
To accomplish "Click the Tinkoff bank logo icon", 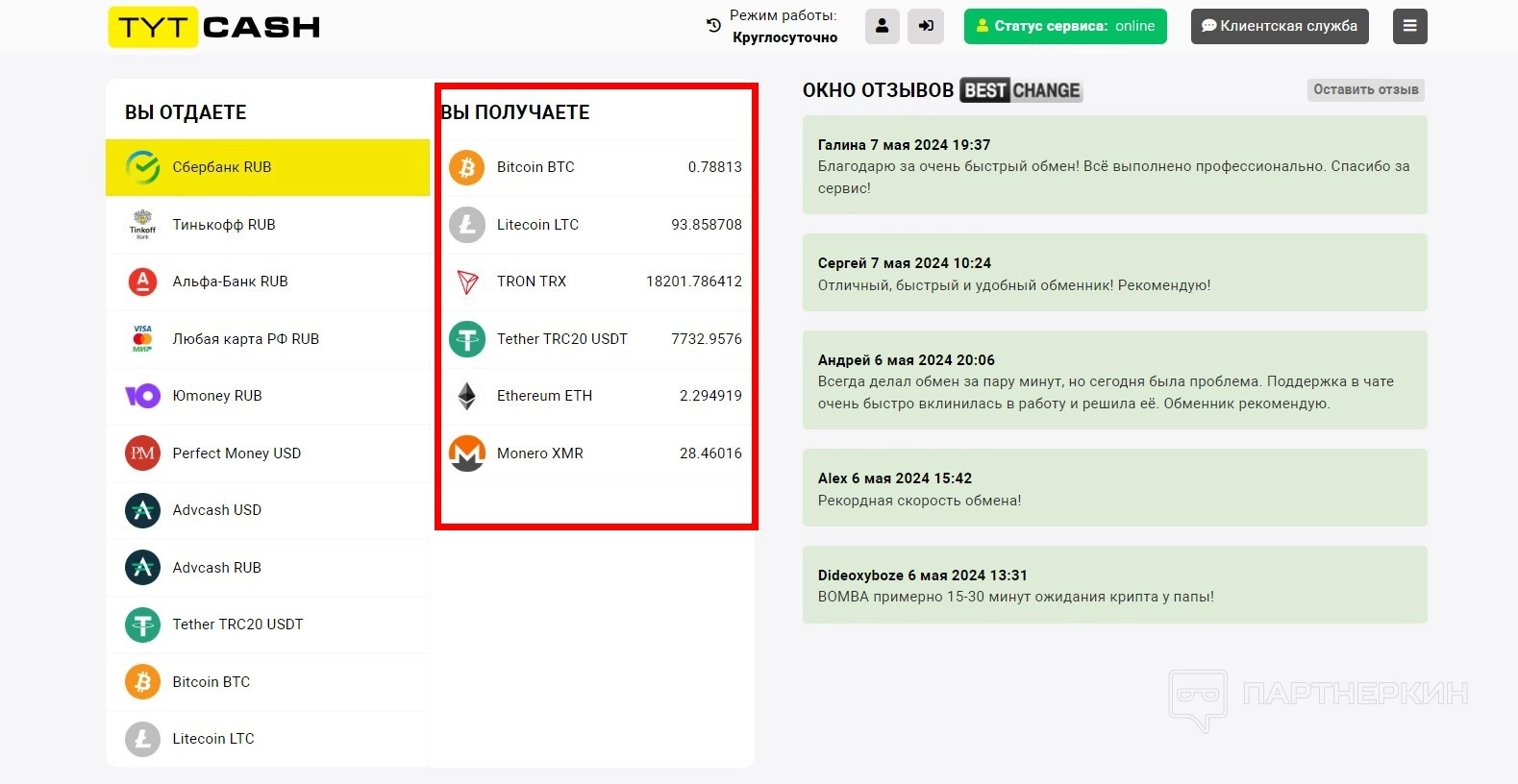I will pyautogui.click(x=143, y=224).
